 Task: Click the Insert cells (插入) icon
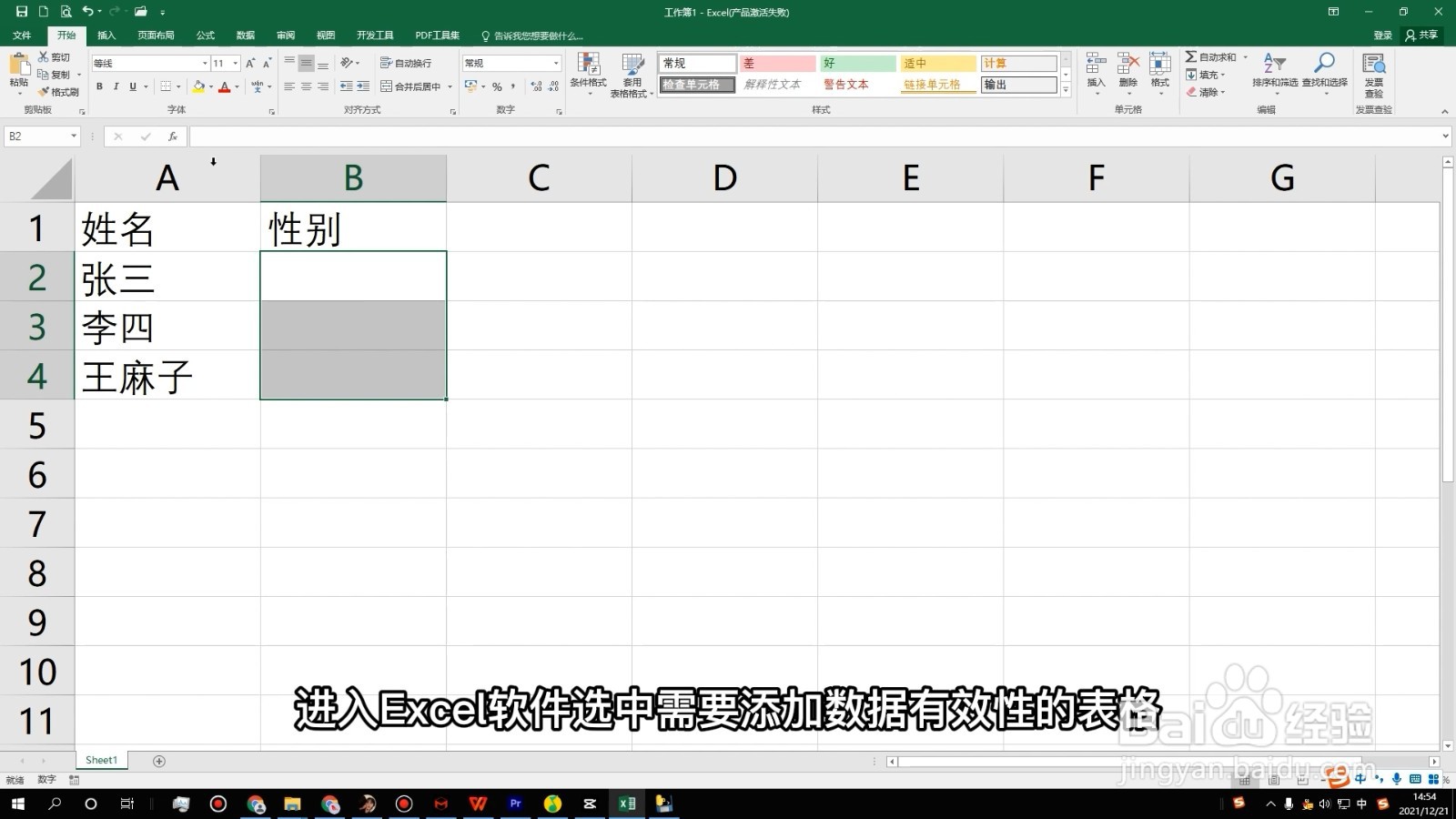[1096, 64]
